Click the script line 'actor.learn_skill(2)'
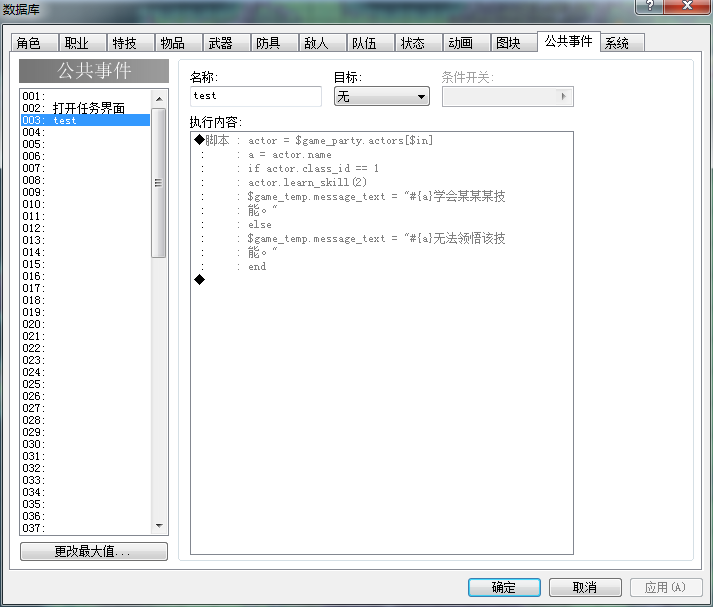The image size is (713, 607). [x=382, y=182]
